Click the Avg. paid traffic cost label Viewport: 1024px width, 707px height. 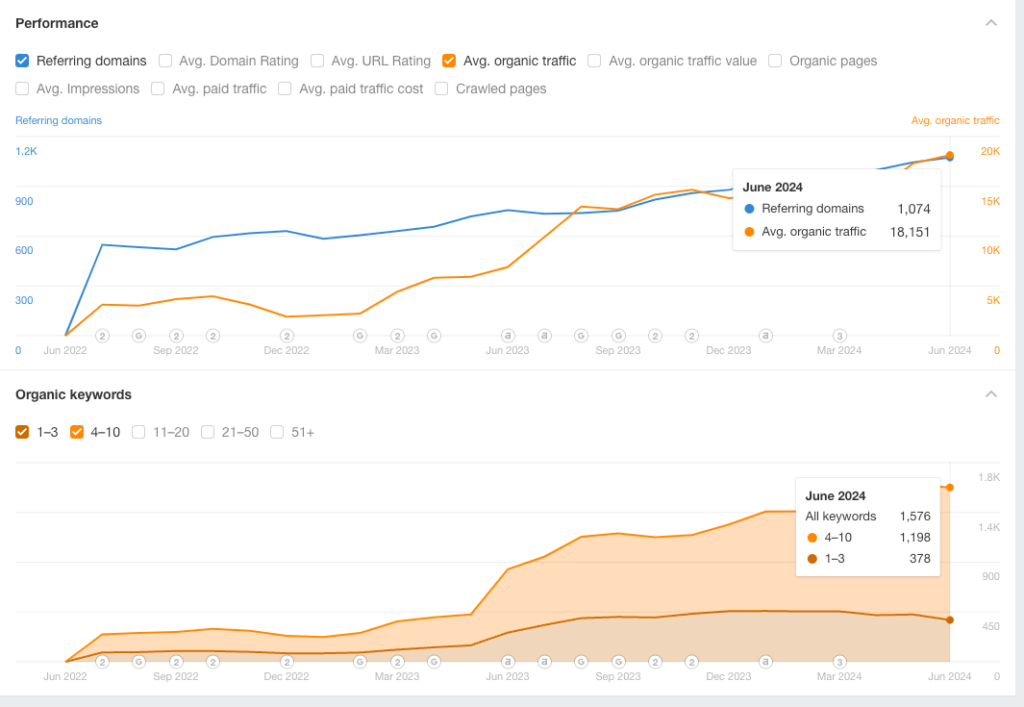pos(361,89)
